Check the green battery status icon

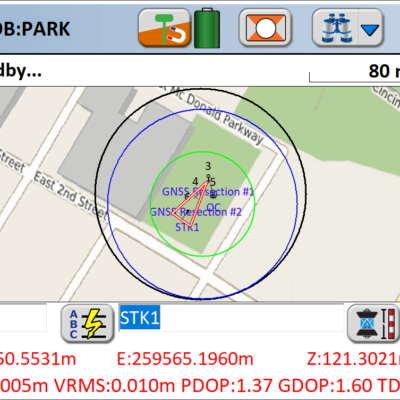pos(207,28)
